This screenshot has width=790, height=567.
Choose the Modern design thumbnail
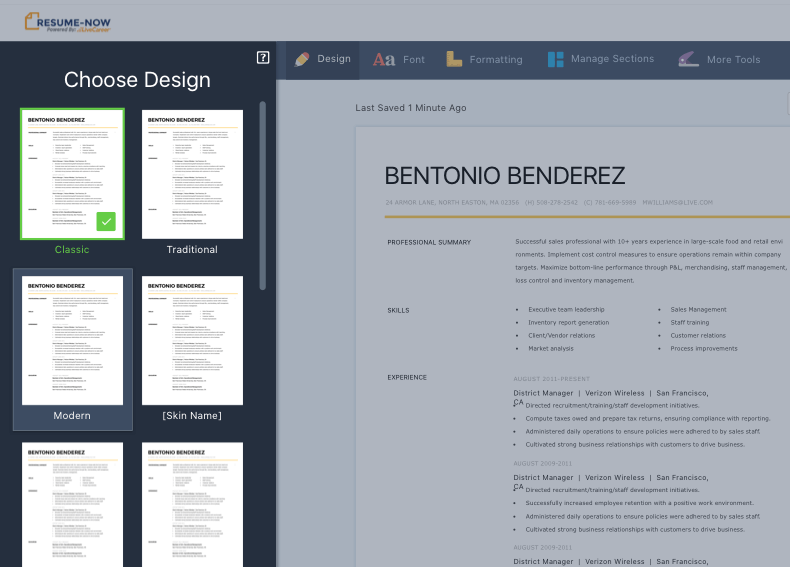point(72,340)
